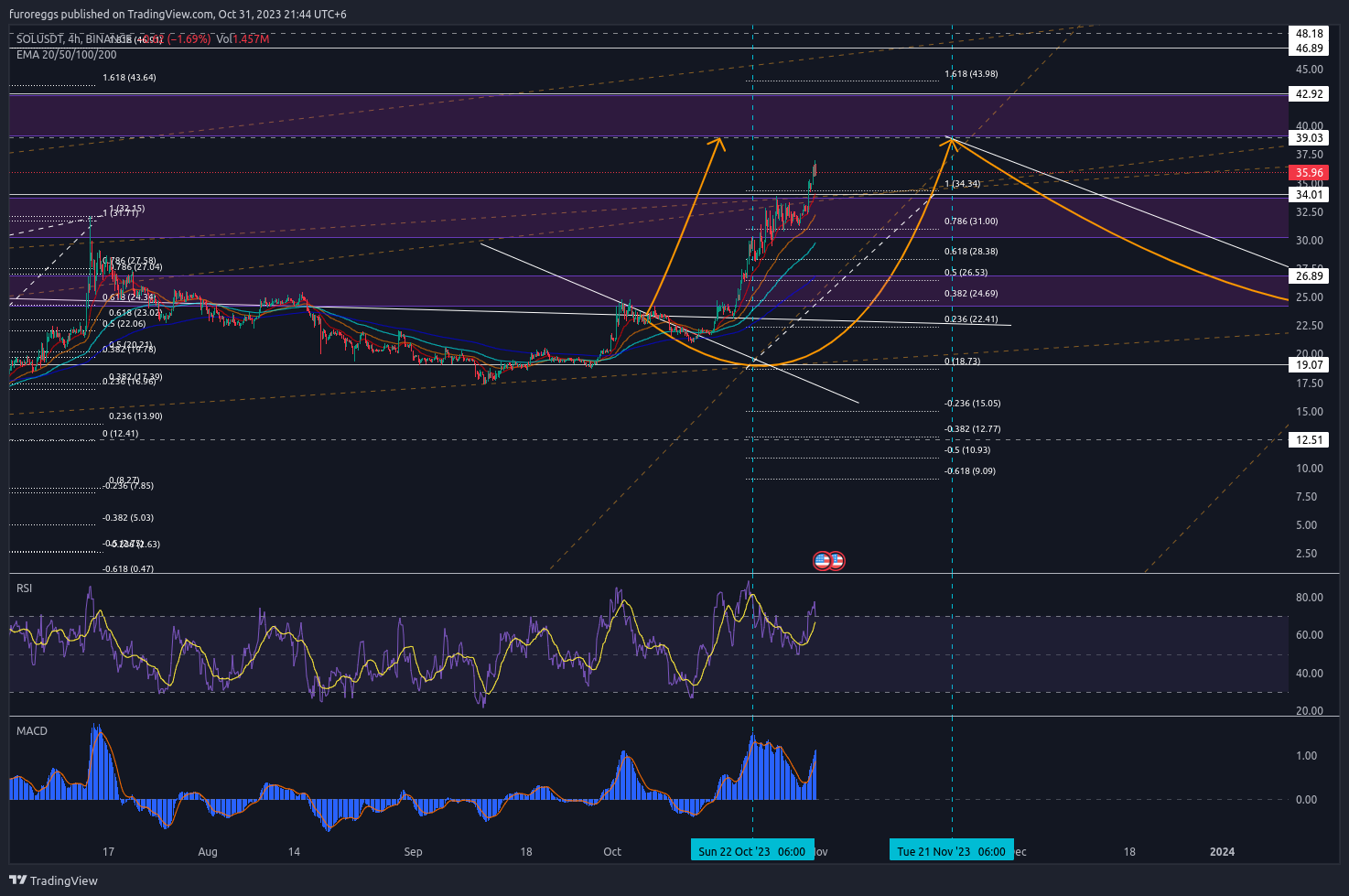
Task: Select the Fib label 0 (12.41)
Action: pyautogui.click(x=121, y=434)
